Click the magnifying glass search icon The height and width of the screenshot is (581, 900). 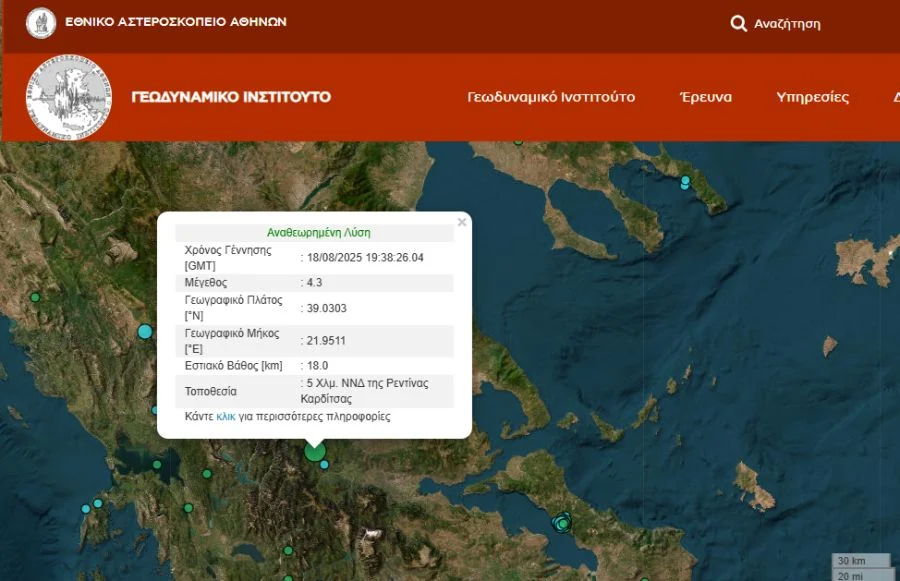pyautogui.click(x=739, y=23)
